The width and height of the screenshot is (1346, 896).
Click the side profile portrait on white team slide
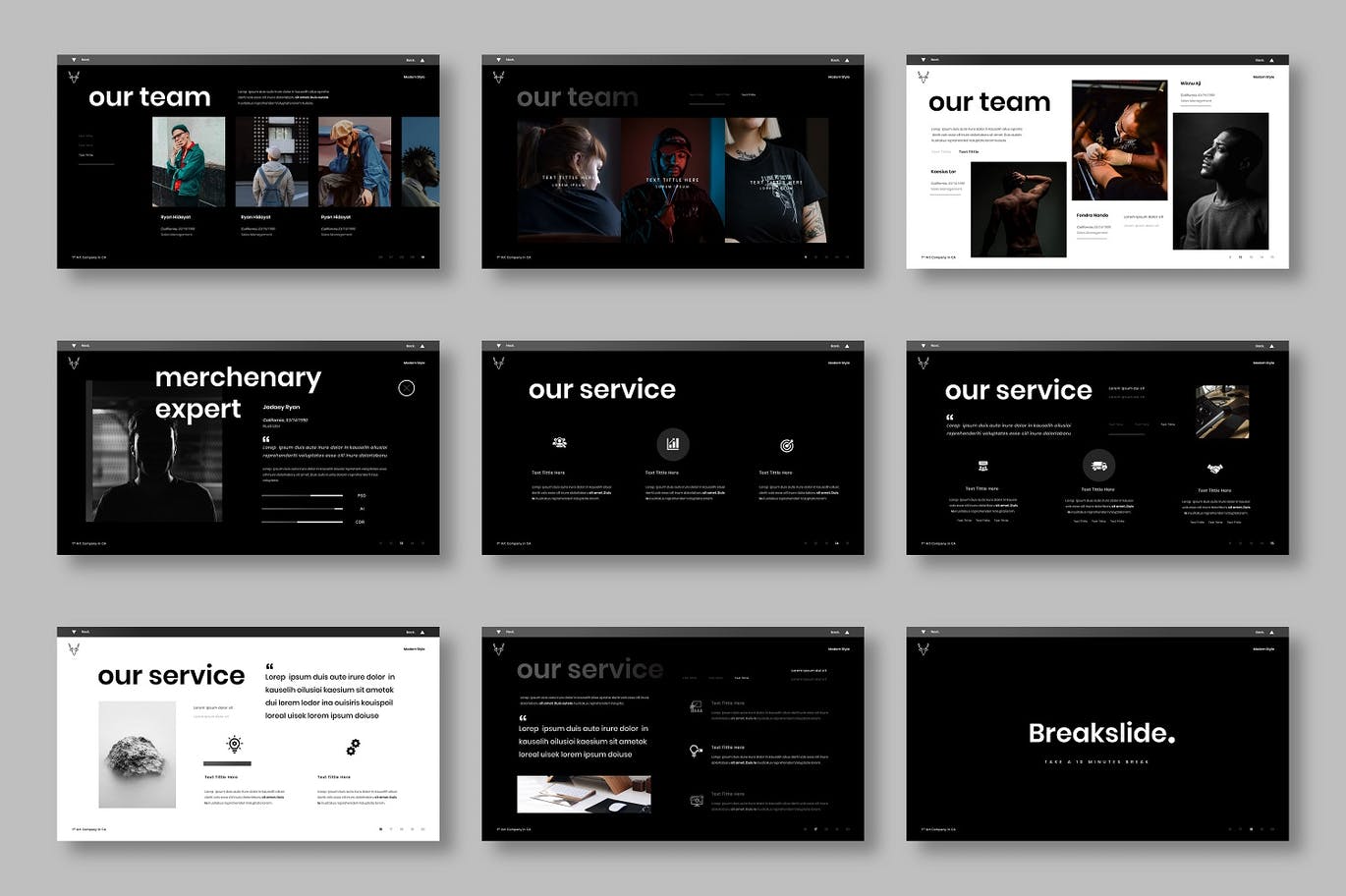point(1220,181)
